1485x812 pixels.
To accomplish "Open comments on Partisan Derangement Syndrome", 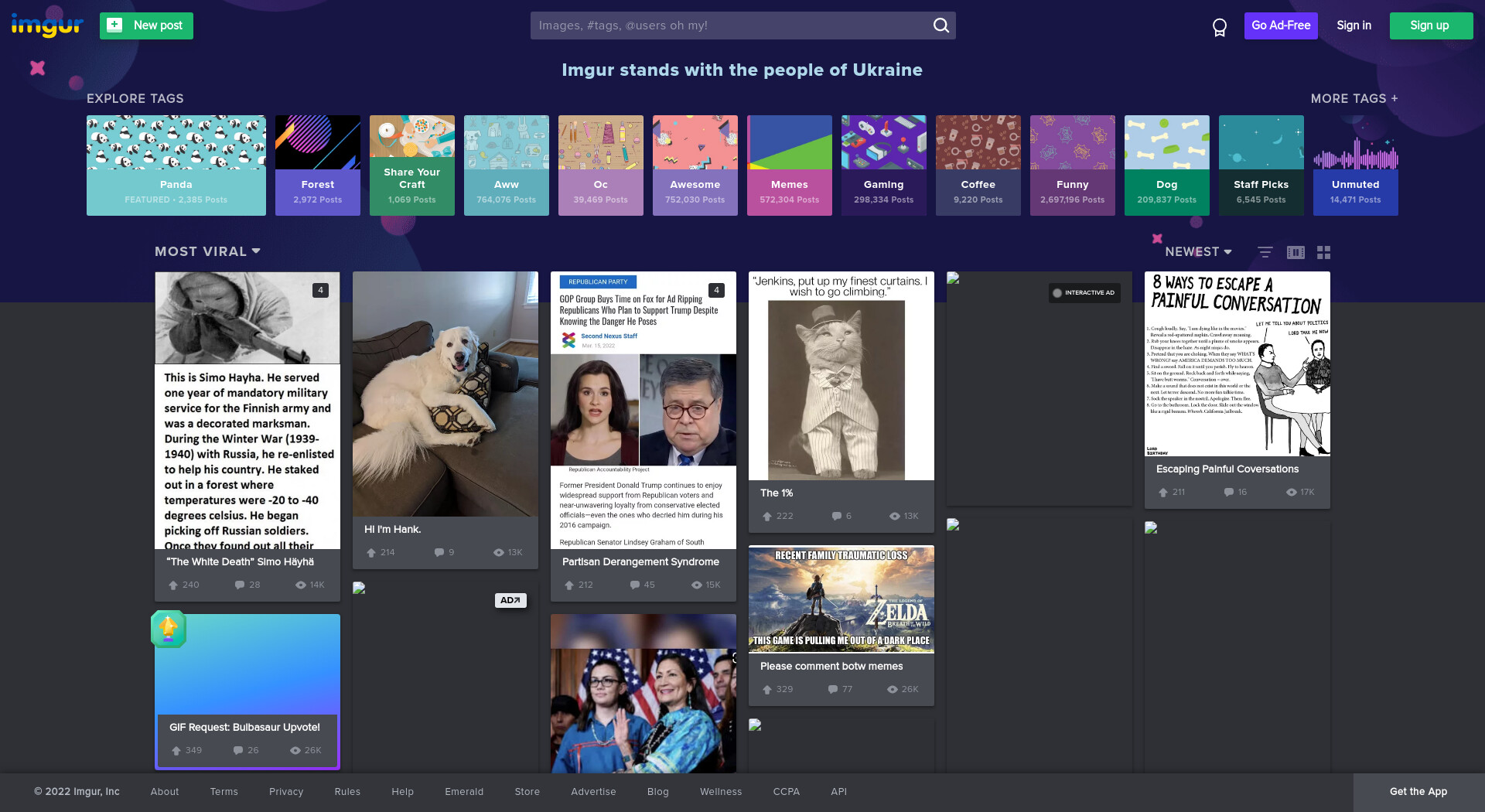I will pos(635,585).
